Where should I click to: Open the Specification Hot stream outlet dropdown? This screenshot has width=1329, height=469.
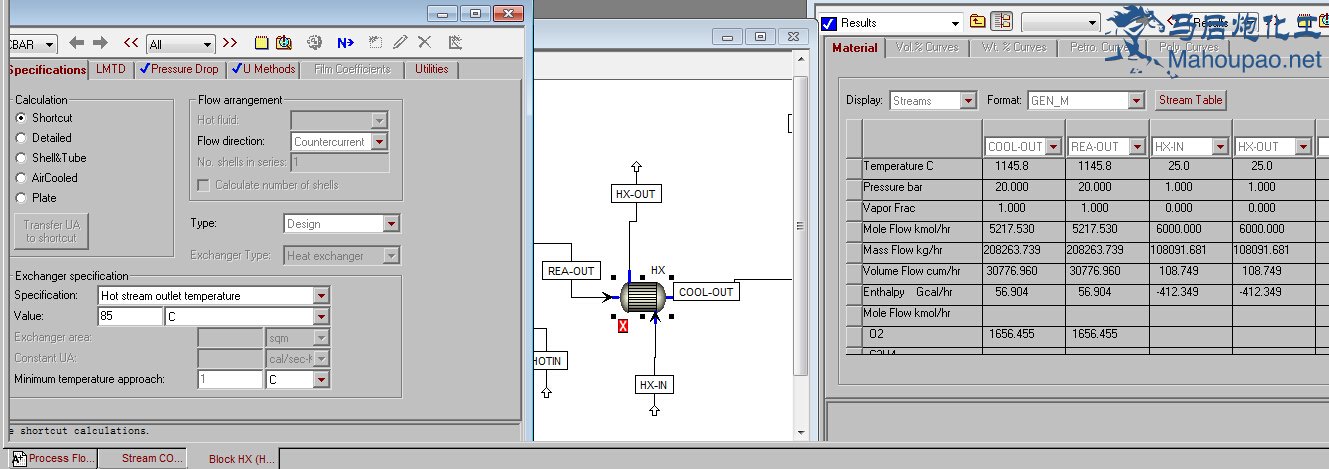tap(320, 296)
